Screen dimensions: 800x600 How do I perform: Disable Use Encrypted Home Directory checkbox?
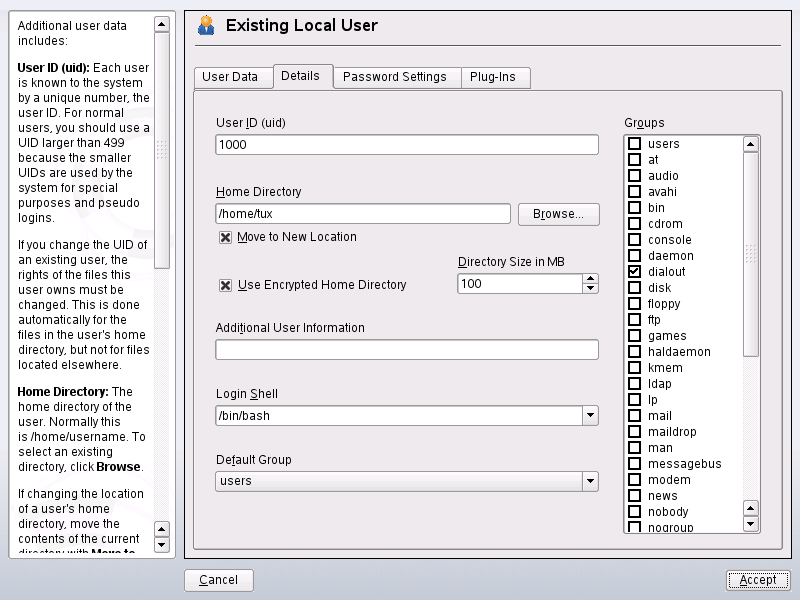click(x=226, y=285)
